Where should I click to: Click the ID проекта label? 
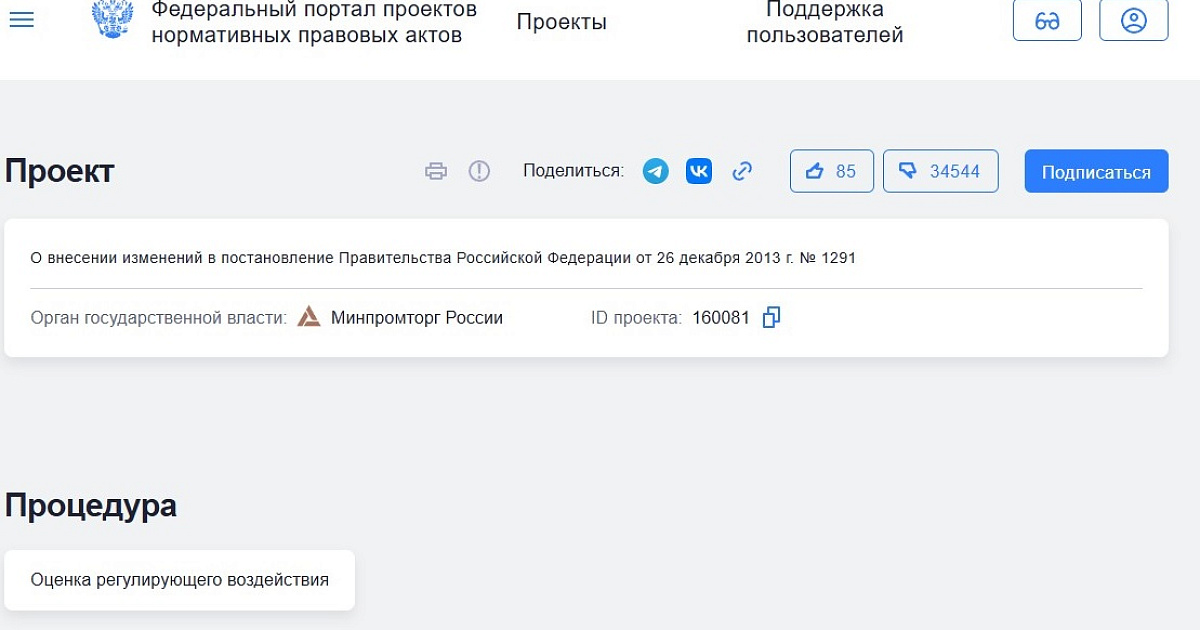[637, 318]
